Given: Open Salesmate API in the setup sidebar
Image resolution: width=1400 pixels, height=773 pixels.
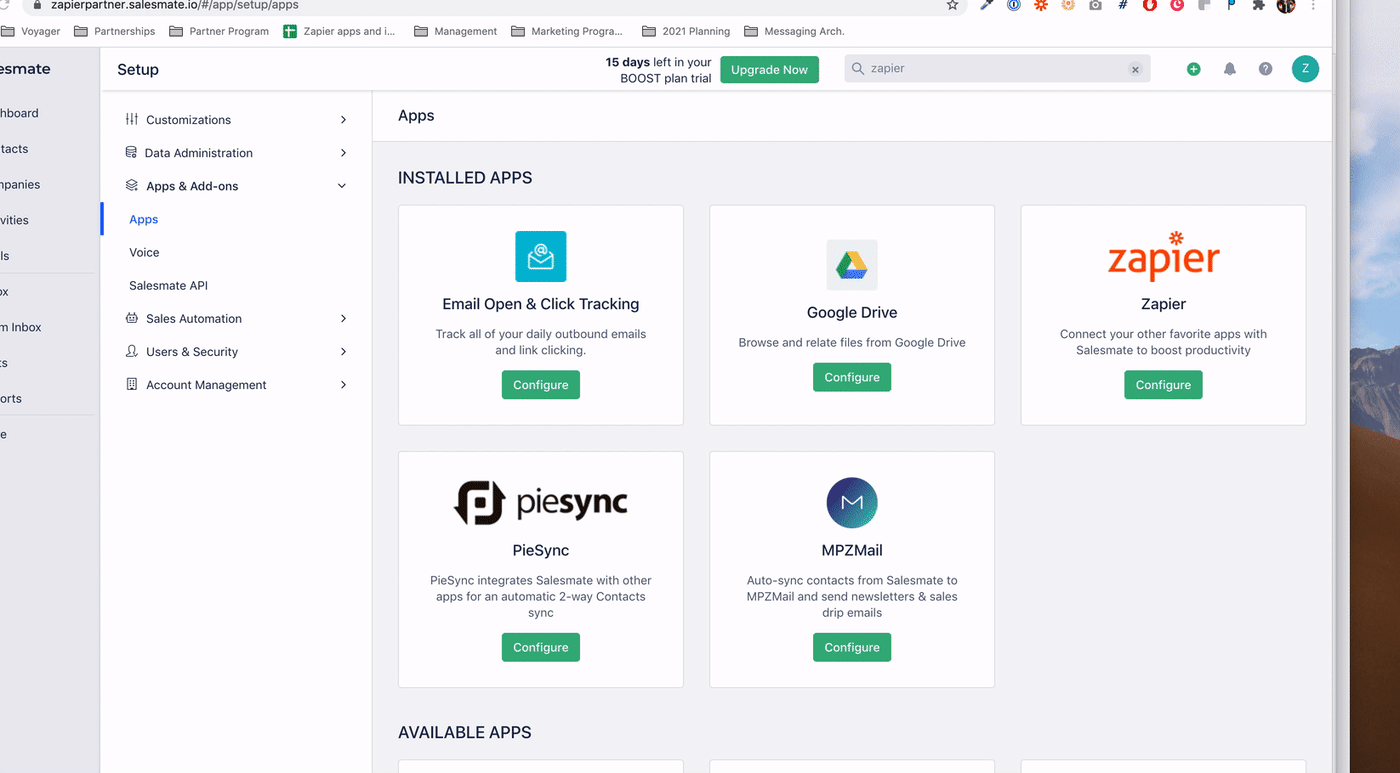Looking at the screenshot, I should pyautogui.click(x=168, y=285).
